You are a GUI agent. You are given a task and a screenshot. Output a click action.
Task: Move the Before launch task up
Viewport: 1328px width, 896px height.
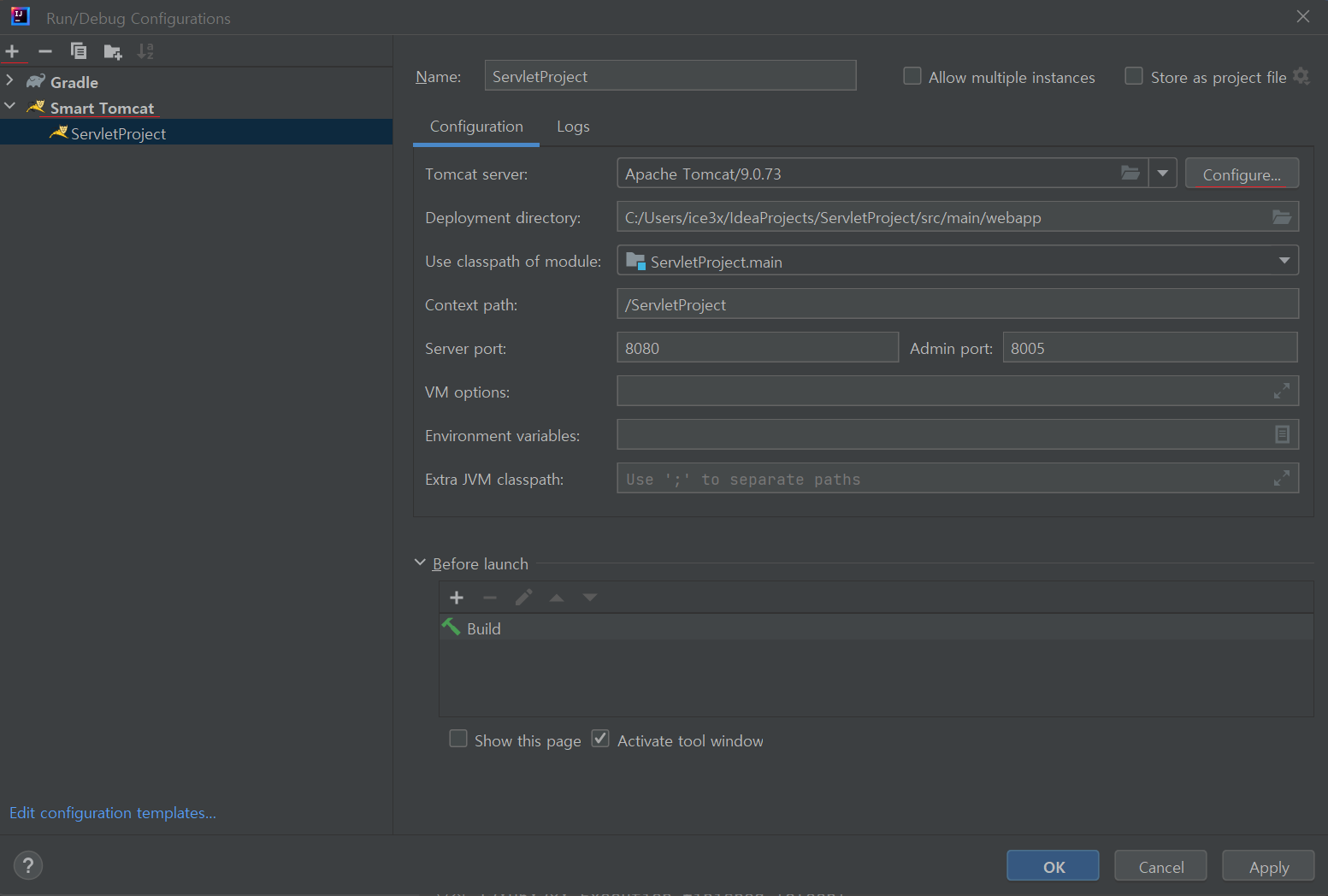pos(557,598)
